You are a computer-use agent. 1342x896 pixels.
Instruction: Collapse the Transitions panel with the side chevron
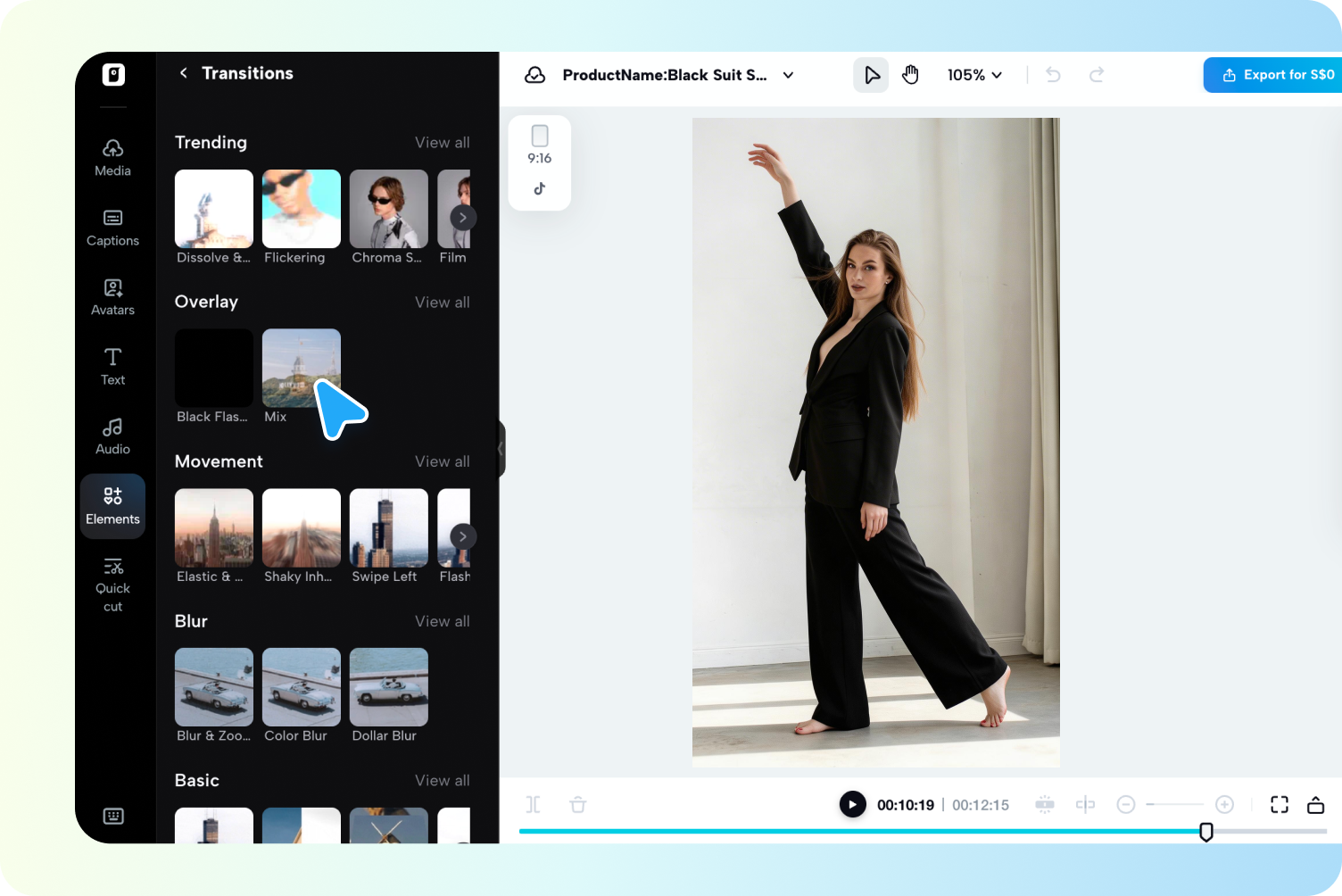click(x=501, y=449)
